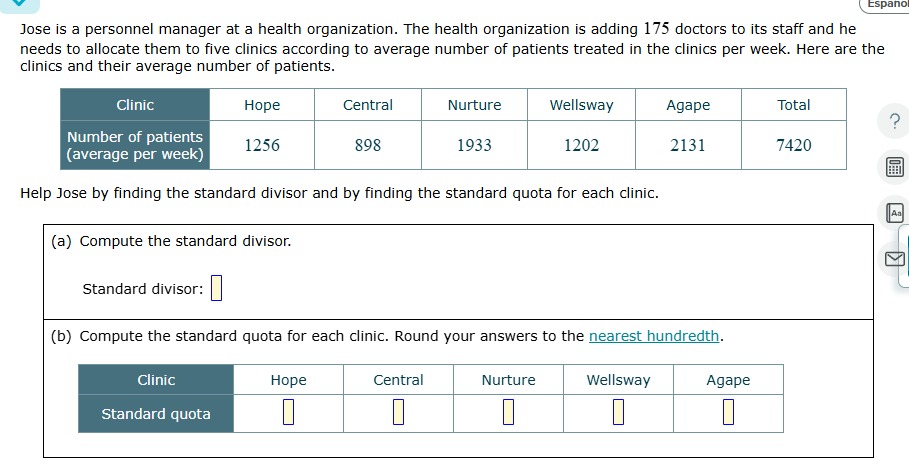909x476 pixels.
Task: Select the Nurture standard quota input
Action: (508, 412)
